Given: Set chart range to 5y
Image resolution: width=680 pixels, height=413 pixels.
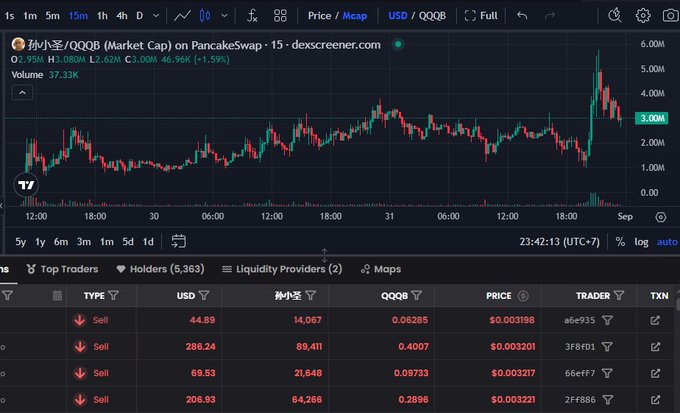Looking at the screenshot, I should pyautogui.click(x=20, y=242).
